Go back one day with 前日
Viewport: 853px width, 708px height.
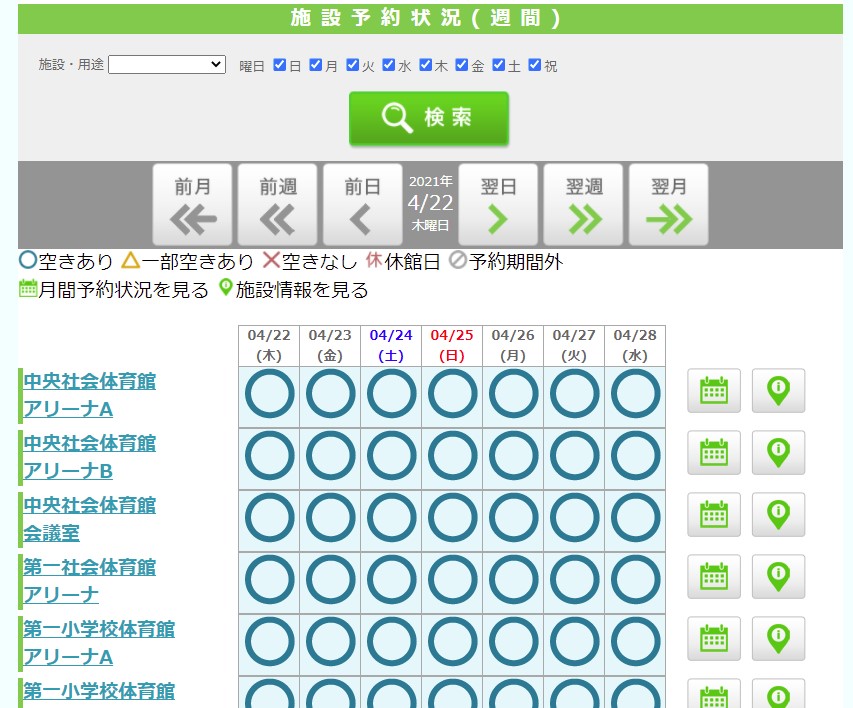(362, 205)
